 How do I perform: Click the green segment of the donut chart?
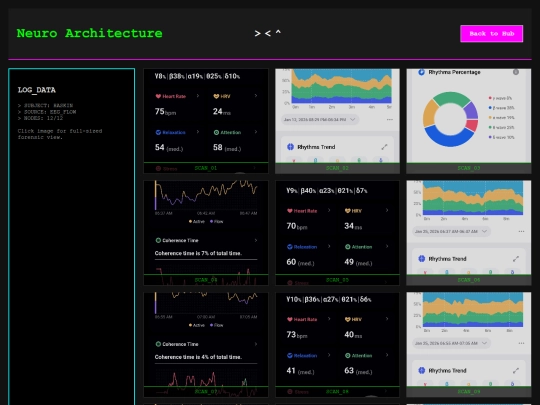[x=451, y=97]
